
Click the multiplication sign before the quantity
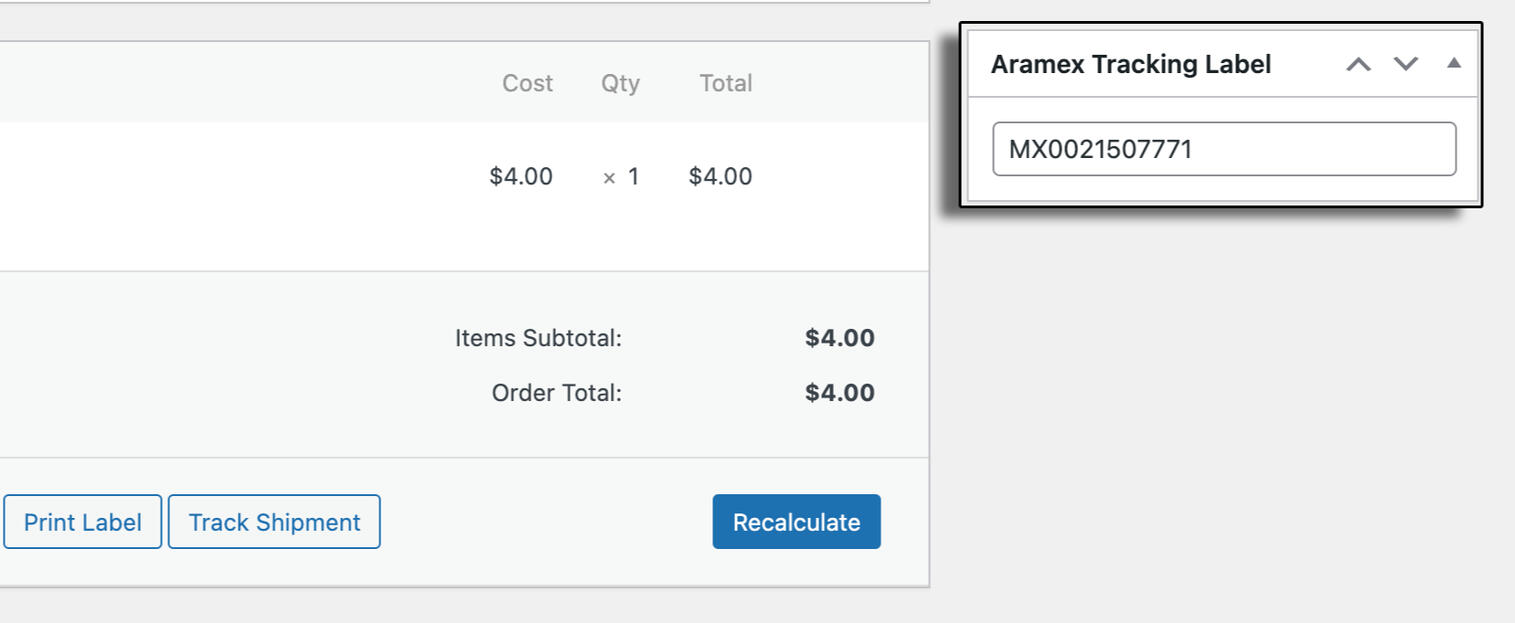click(x=609, y=178)
